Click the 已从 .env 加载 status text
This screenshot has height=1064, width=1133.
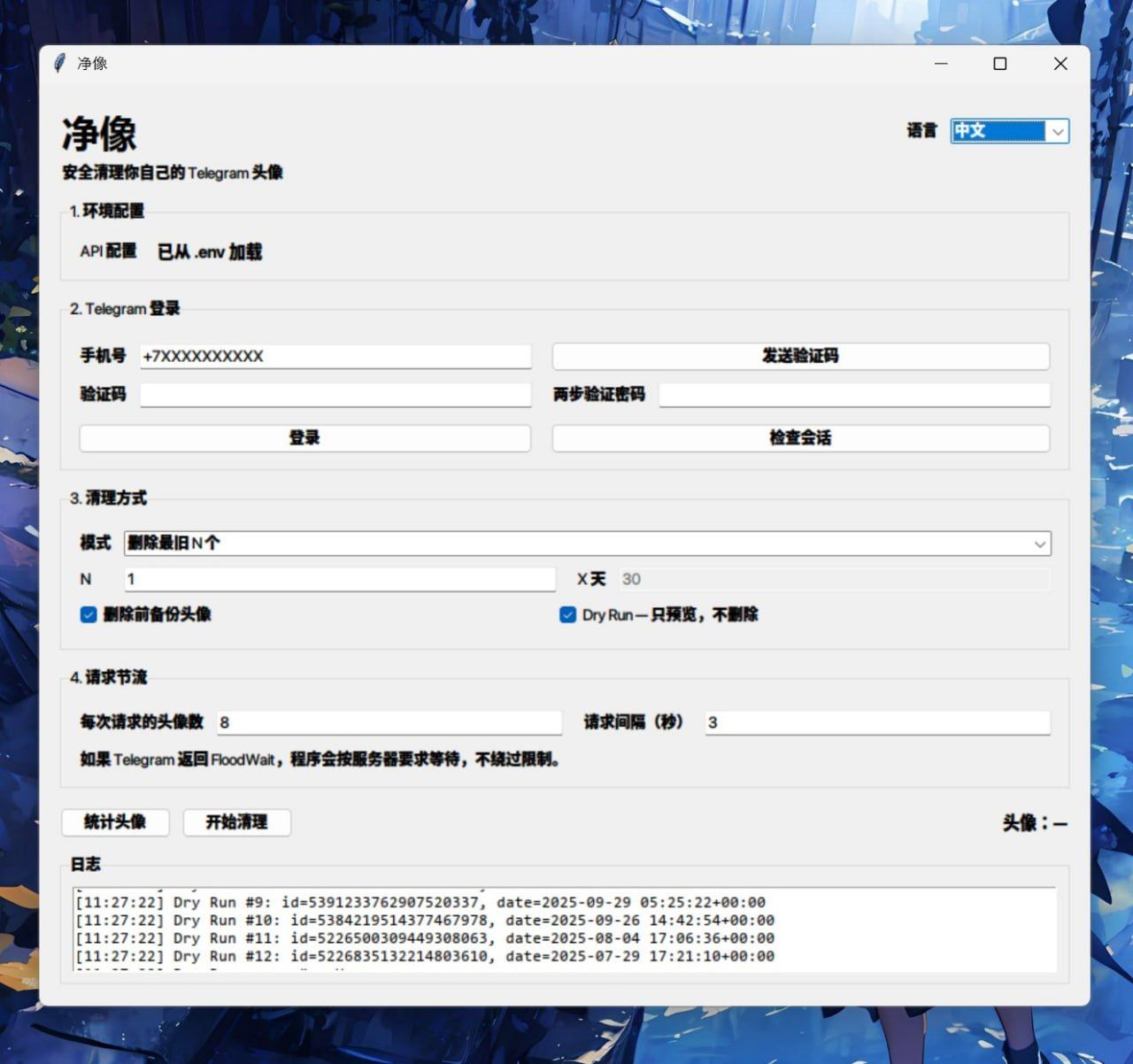coord(210,252)
